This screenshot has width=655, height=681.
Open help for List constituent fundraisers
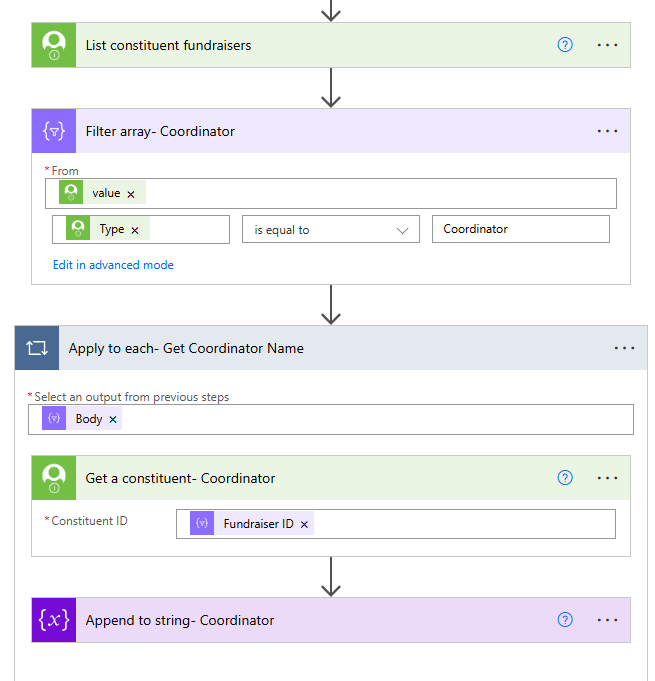[x=565, y=45]
